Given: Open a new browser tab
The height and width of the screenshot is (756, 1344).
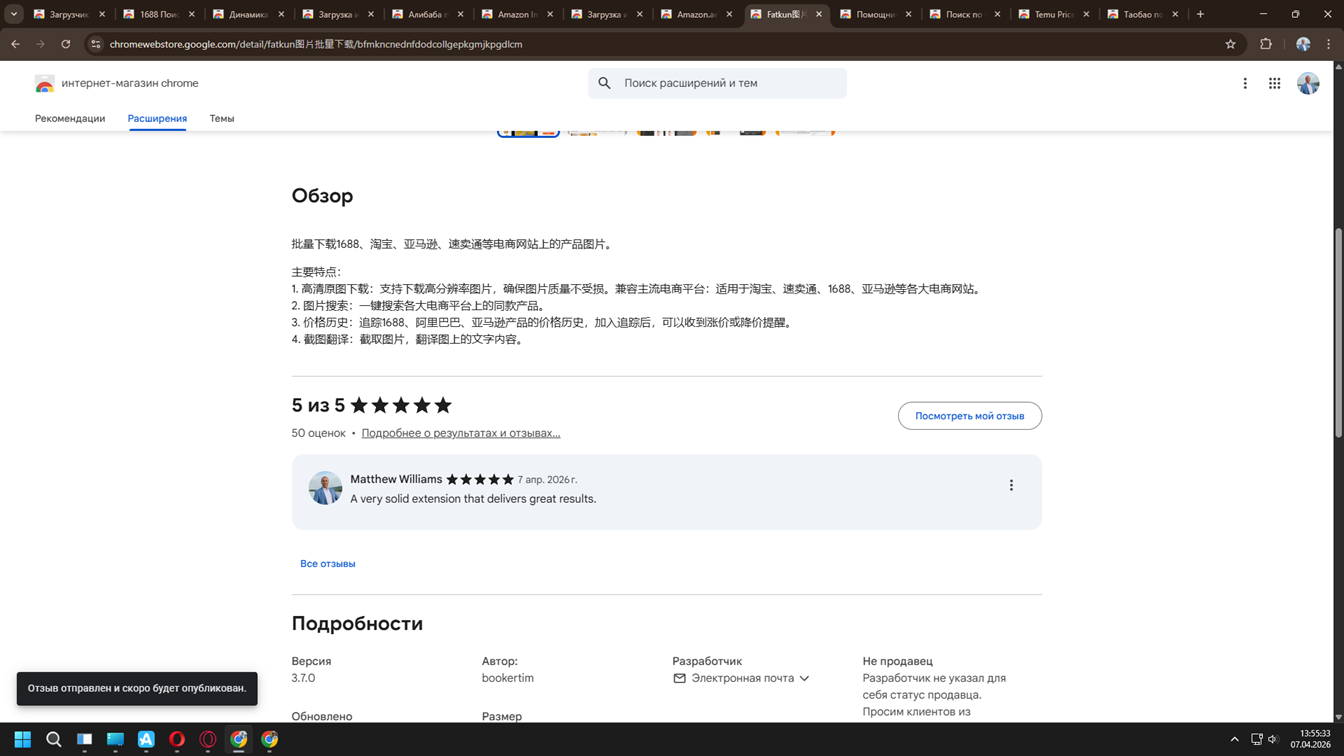Looking at the screenshot, I should (x=1200, y=14).
